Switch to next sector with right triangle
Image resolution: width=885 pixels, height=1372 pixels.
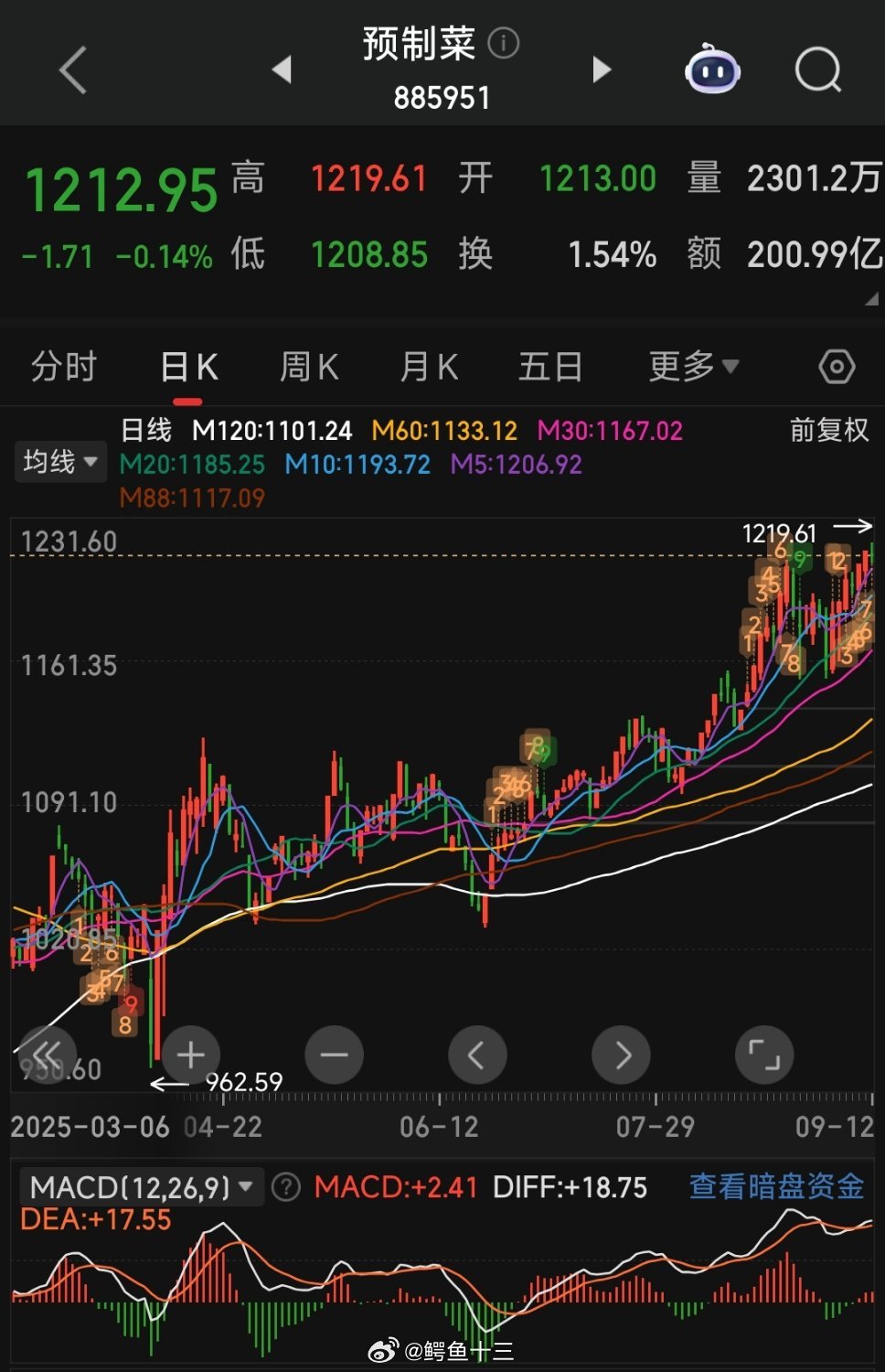click(602, 70)
